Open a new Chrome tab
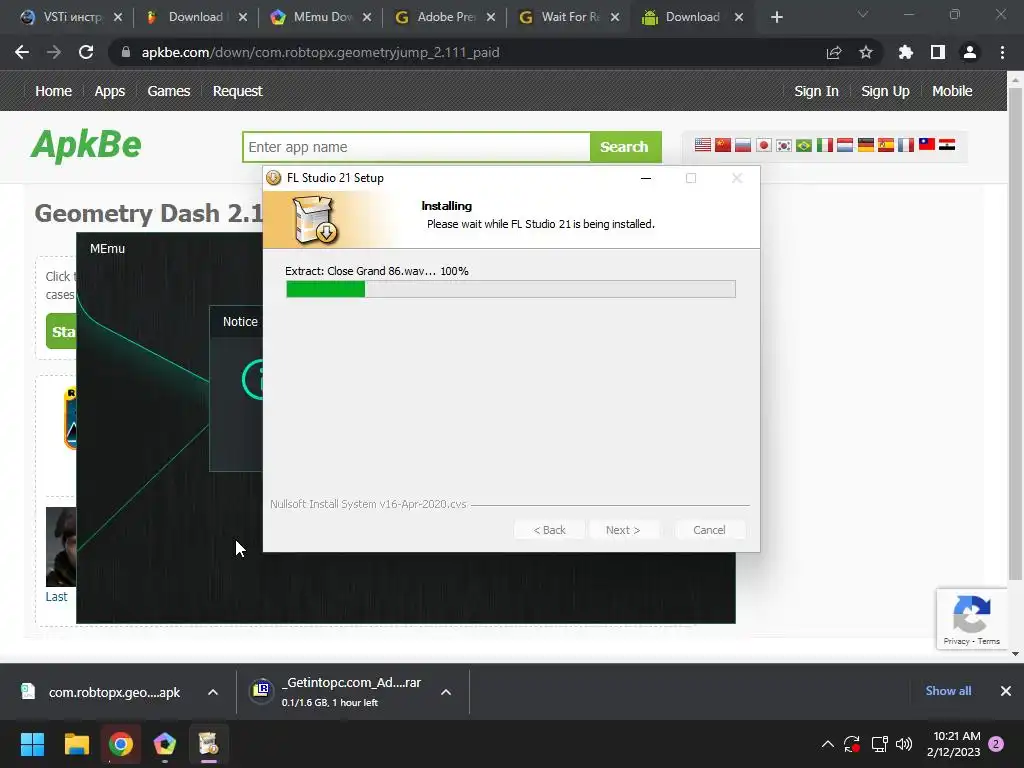 tap(776, 18)
